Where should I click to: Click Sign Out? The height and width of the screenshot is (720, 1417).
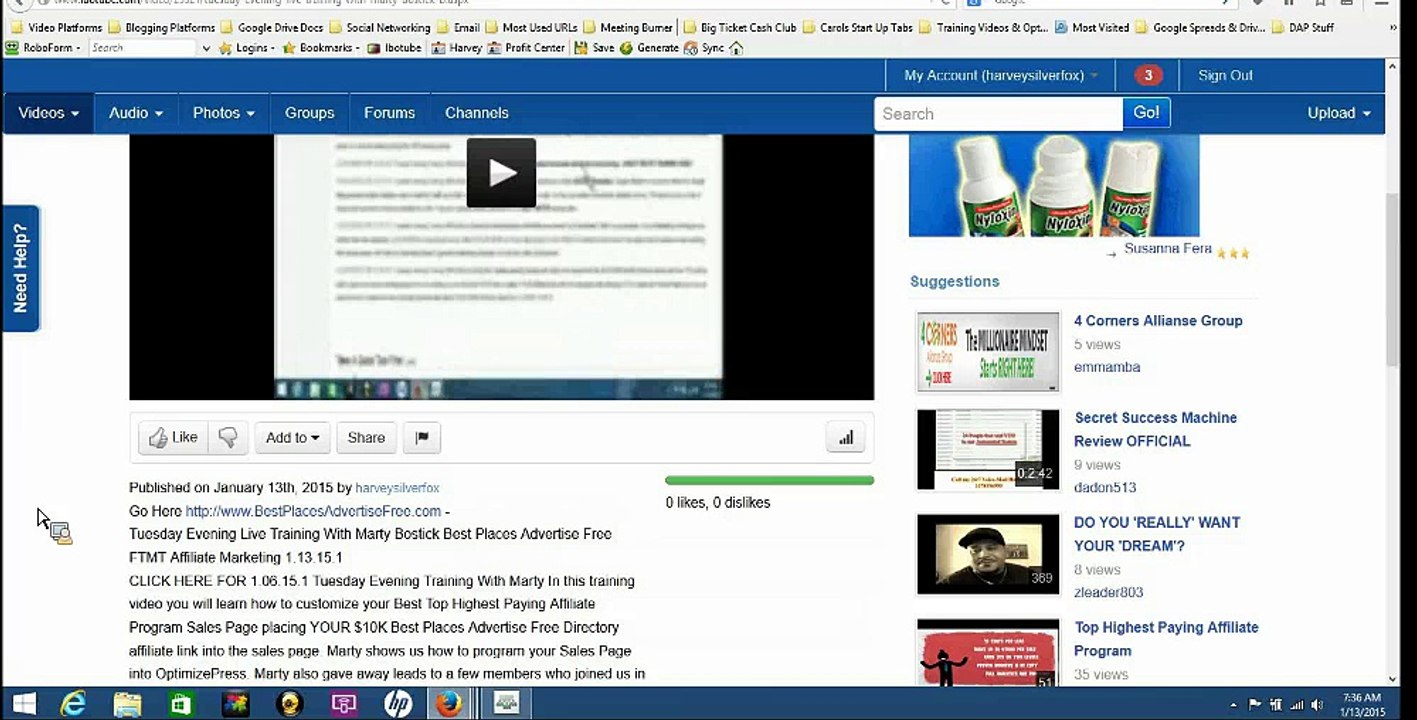click(x=1225, y=75)
